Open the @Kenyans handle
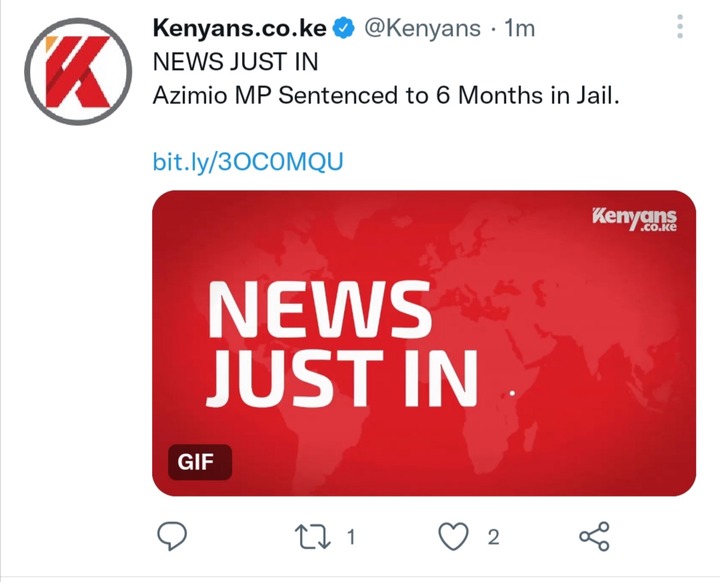This screenshot has width=720, height=582. click(422, 28)
